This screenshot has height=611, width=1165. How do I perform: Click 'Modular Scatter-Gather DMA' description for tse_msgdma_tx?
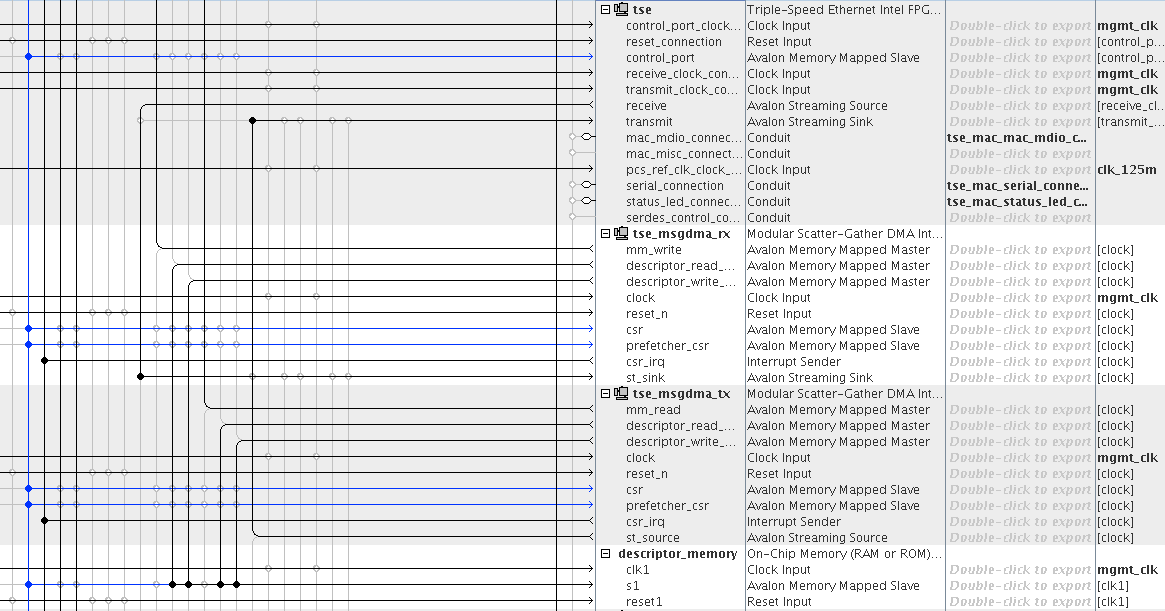845,393
